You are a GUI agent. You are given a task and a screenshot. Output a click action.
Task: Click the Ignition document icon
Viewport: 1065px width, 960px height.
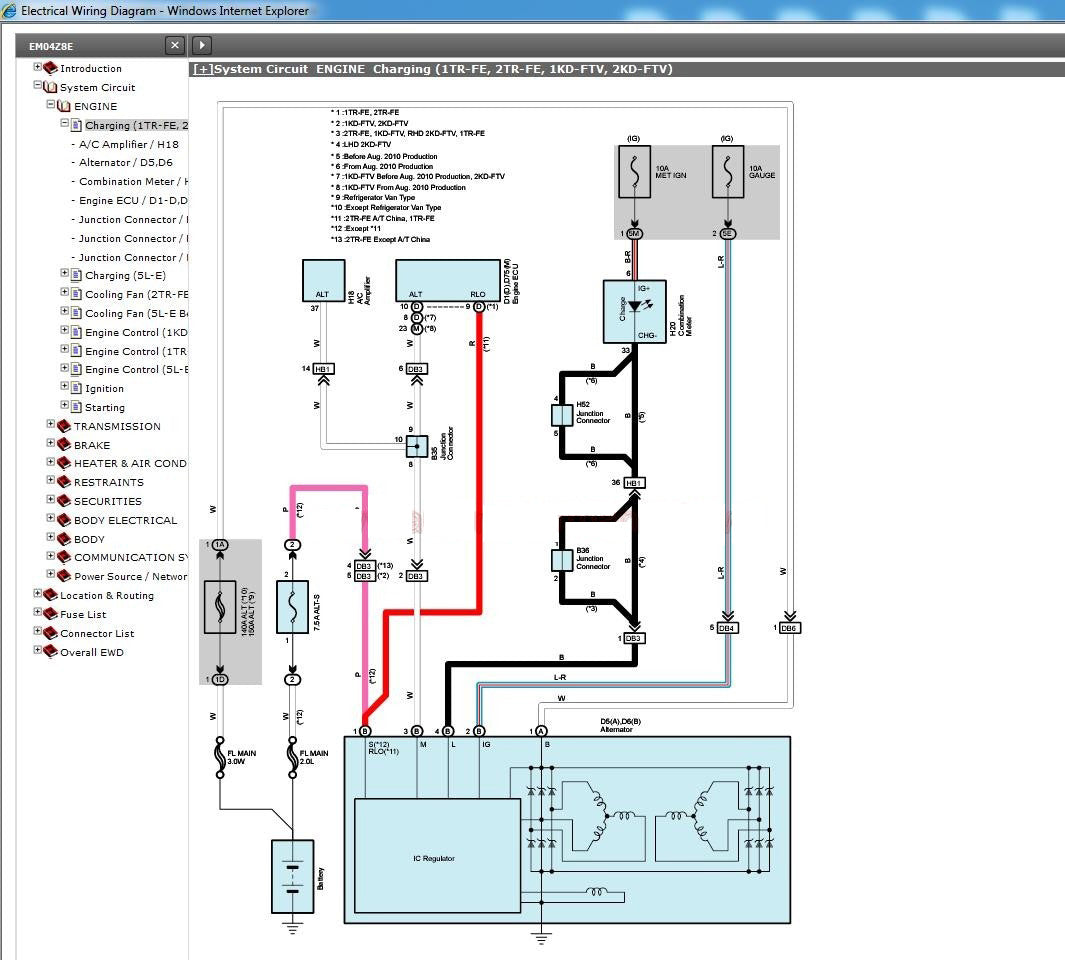76,388
